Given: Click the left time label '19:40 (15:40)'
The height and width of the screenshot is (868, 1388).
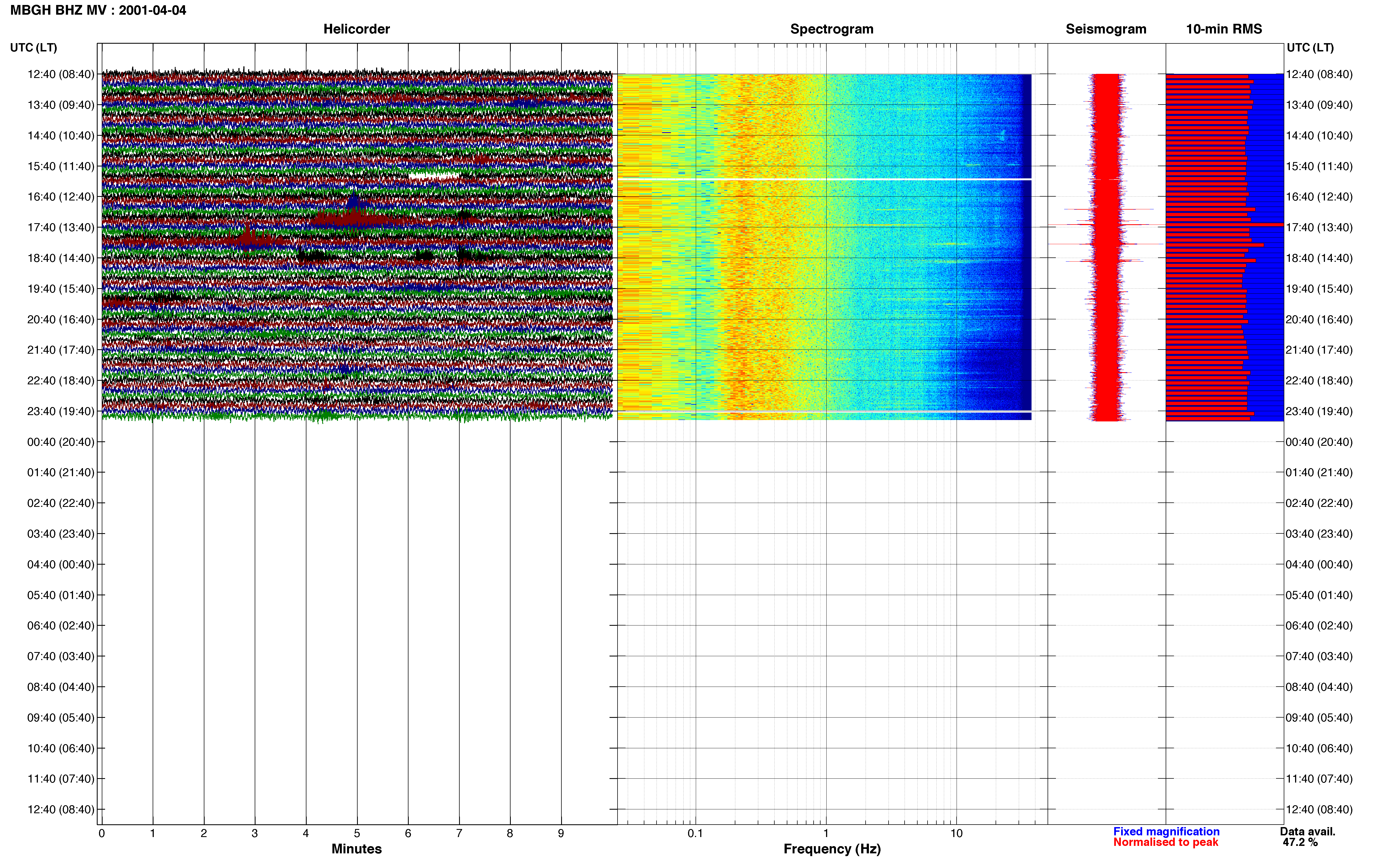Looking at the screenshot, I should coord(61,289).
